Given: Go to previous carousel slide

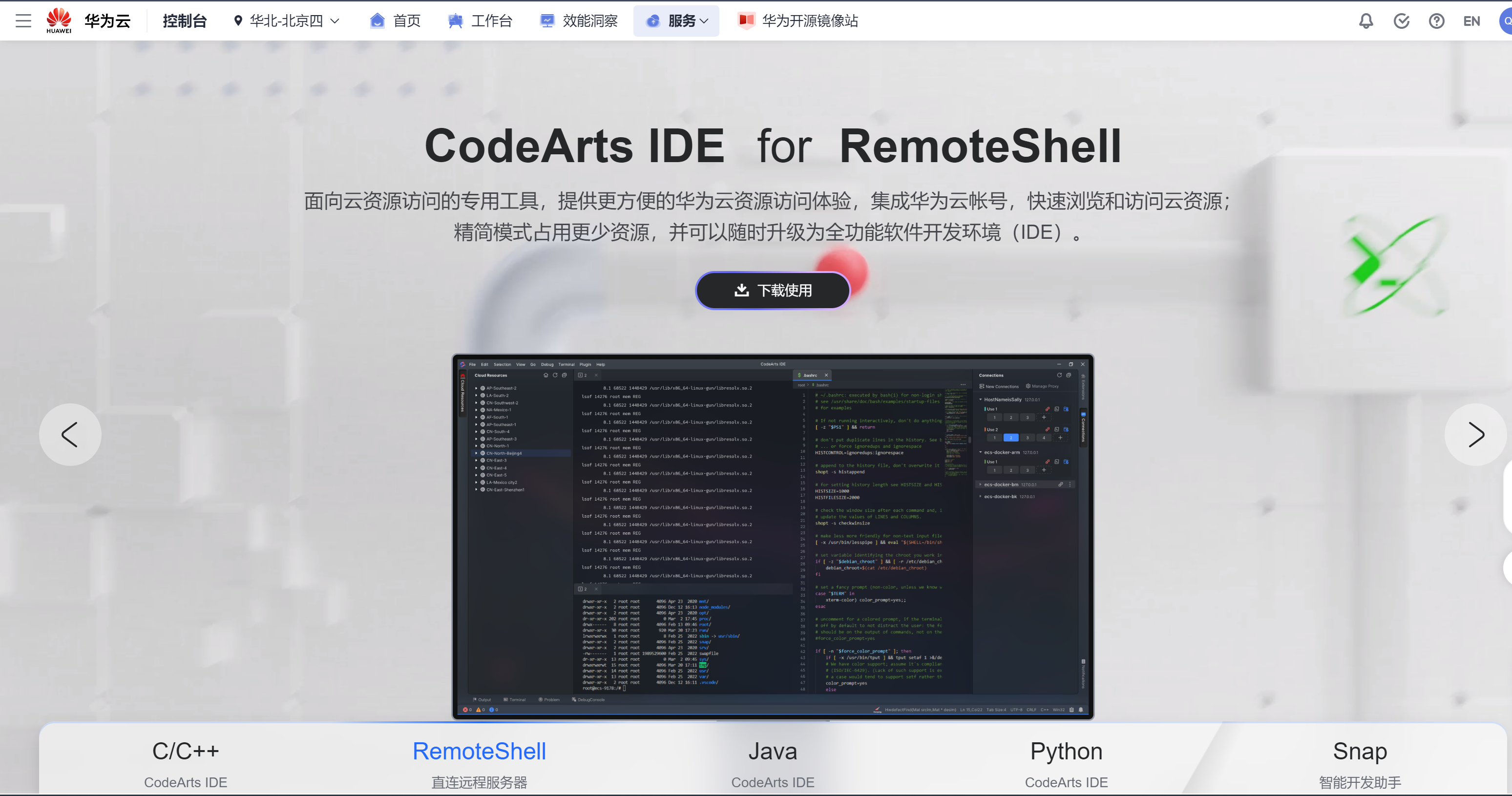Looking at the screenshot, I should coord(70,435).
